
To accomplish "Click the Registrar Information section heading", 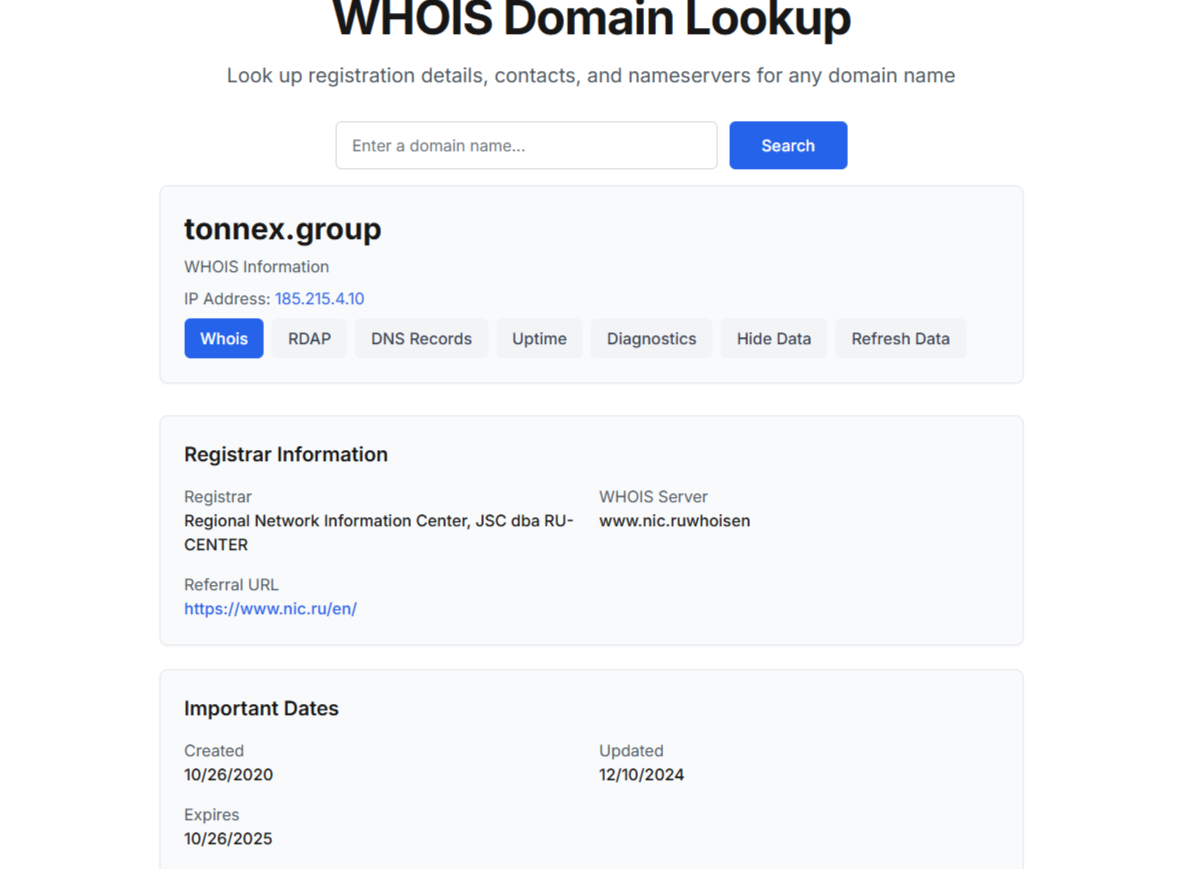I will (x=286, y=454).
